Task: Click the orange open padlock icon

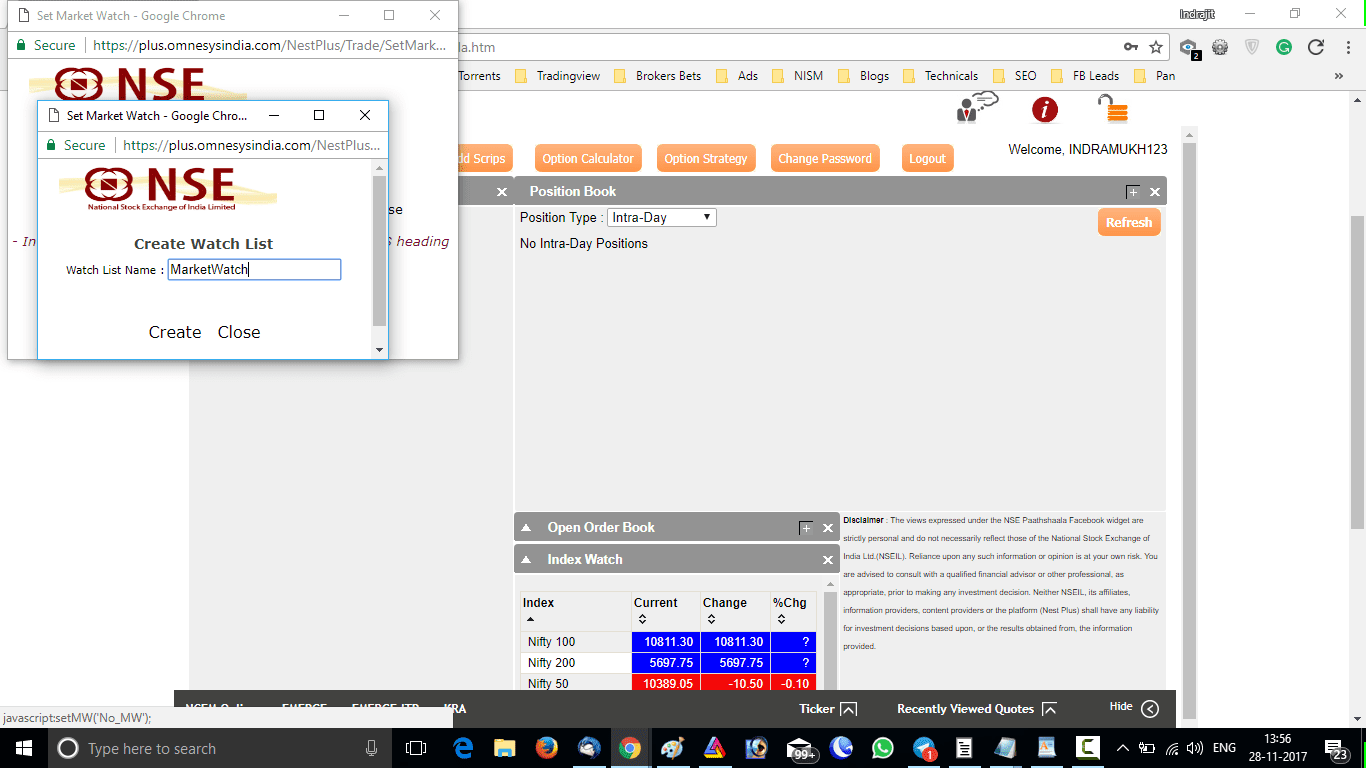Action: click(1112, 108)
